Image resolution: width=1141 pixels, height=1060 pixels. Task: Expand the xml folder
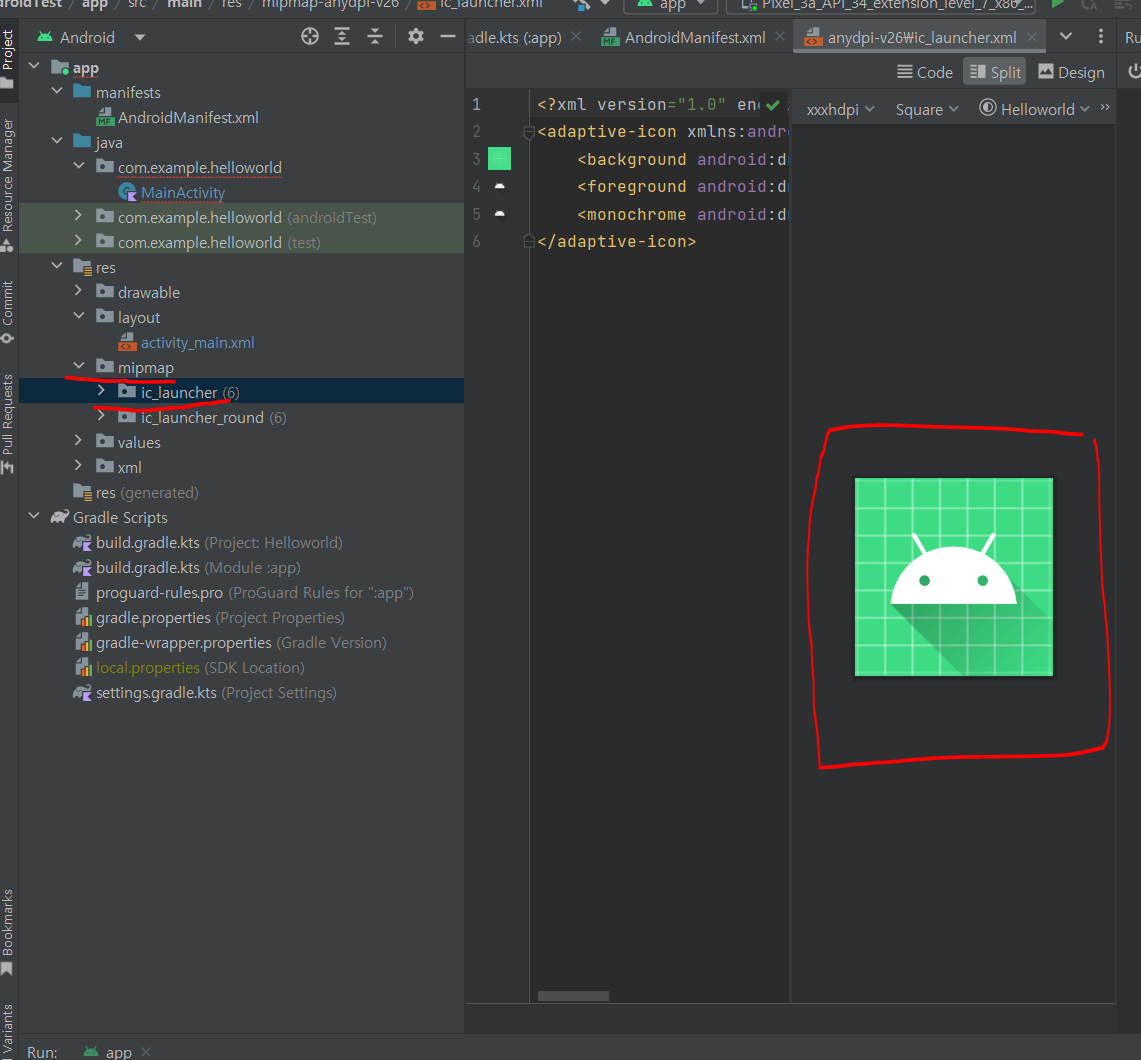coord(79,466)
